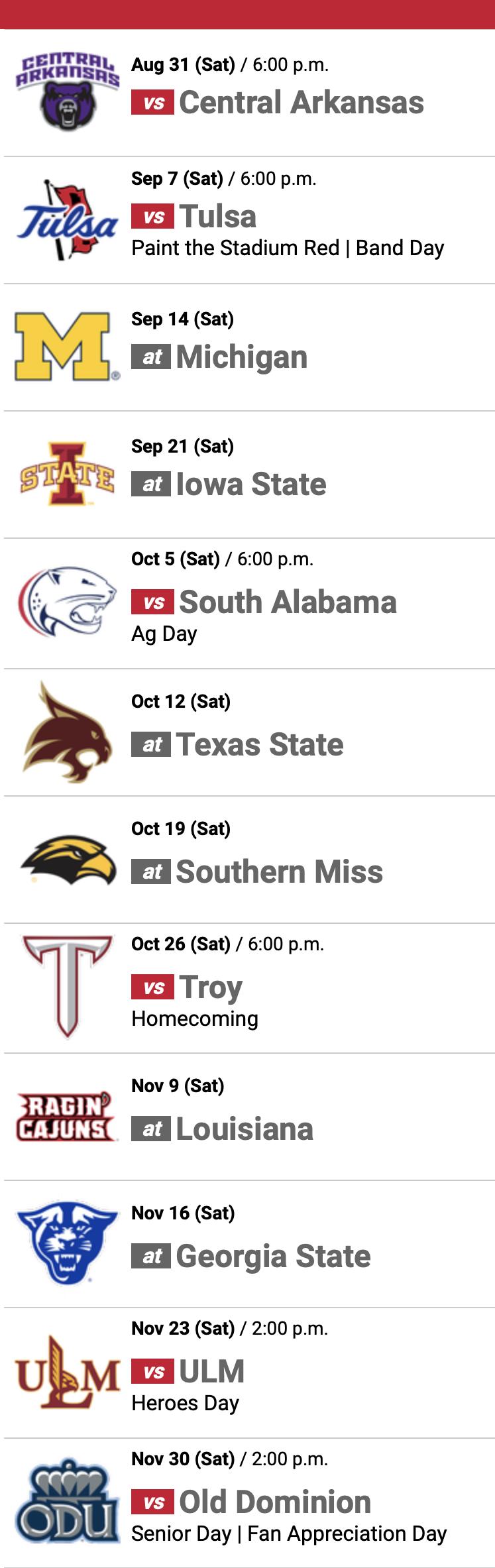This screenshot has height=1568, width=495.
Task: Open the Troy Homecoming game name
Action: (x=210, y=987)
